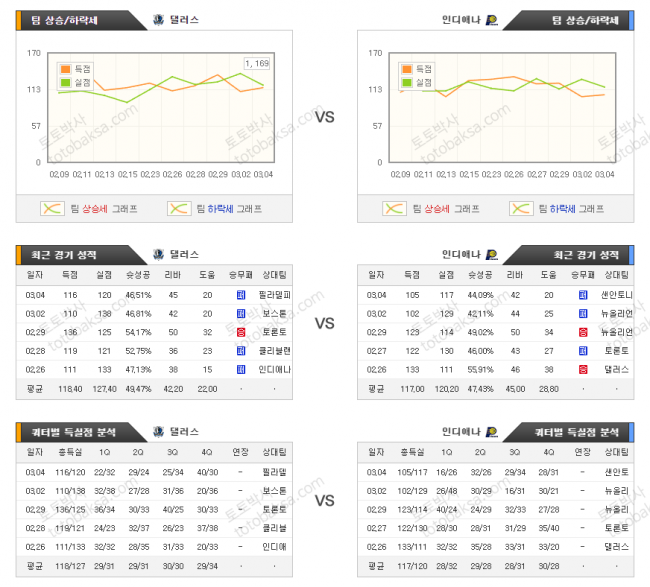Image resolution: width=650 pixels, height=587 pixels.
Task: Click Dallas 팀 하락세 그래프 legend icon
Action: coord(179,209)
